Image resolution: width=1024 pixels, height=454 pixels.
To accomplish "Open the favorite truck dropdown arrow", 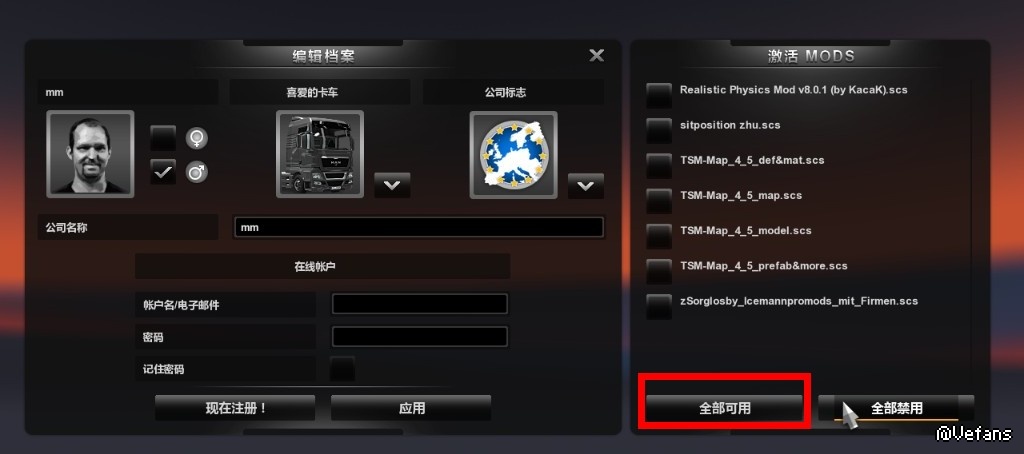I will coord(392,186).
